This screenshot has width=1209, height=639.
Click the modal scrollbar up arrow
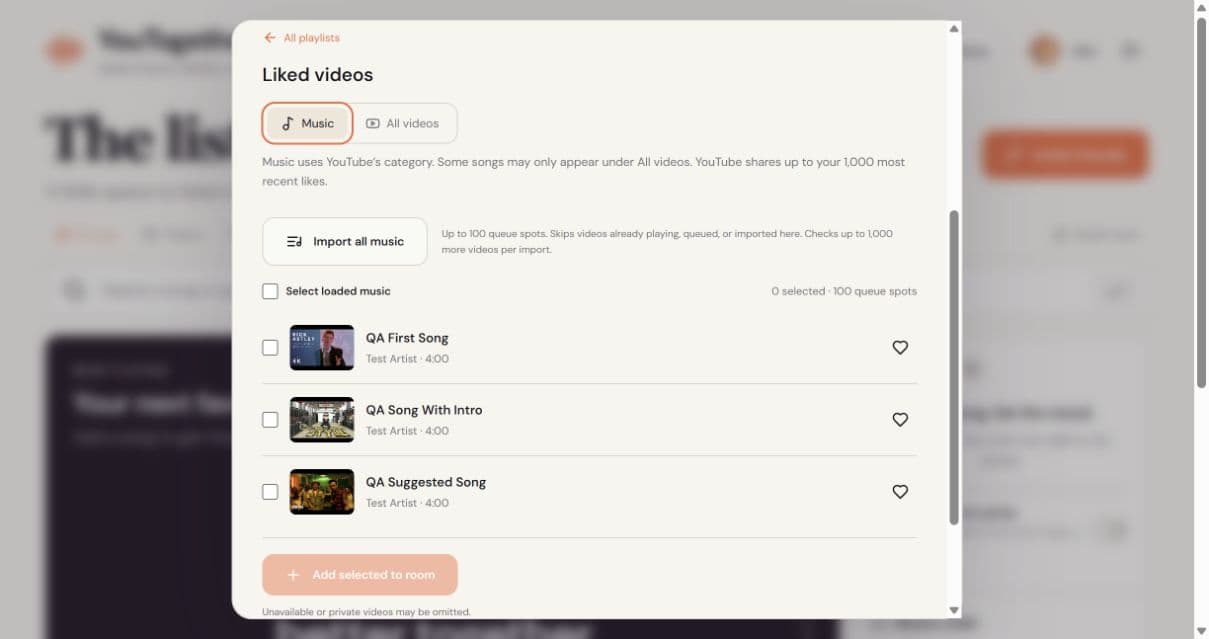coord(954,29)
